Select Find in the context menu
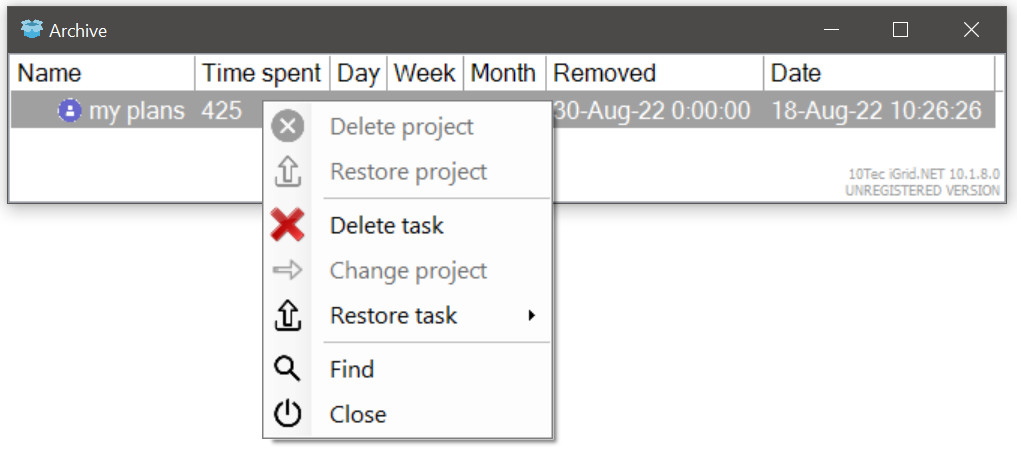The height and width of the screenshot is (453, 1017). (x=352, y=369)
